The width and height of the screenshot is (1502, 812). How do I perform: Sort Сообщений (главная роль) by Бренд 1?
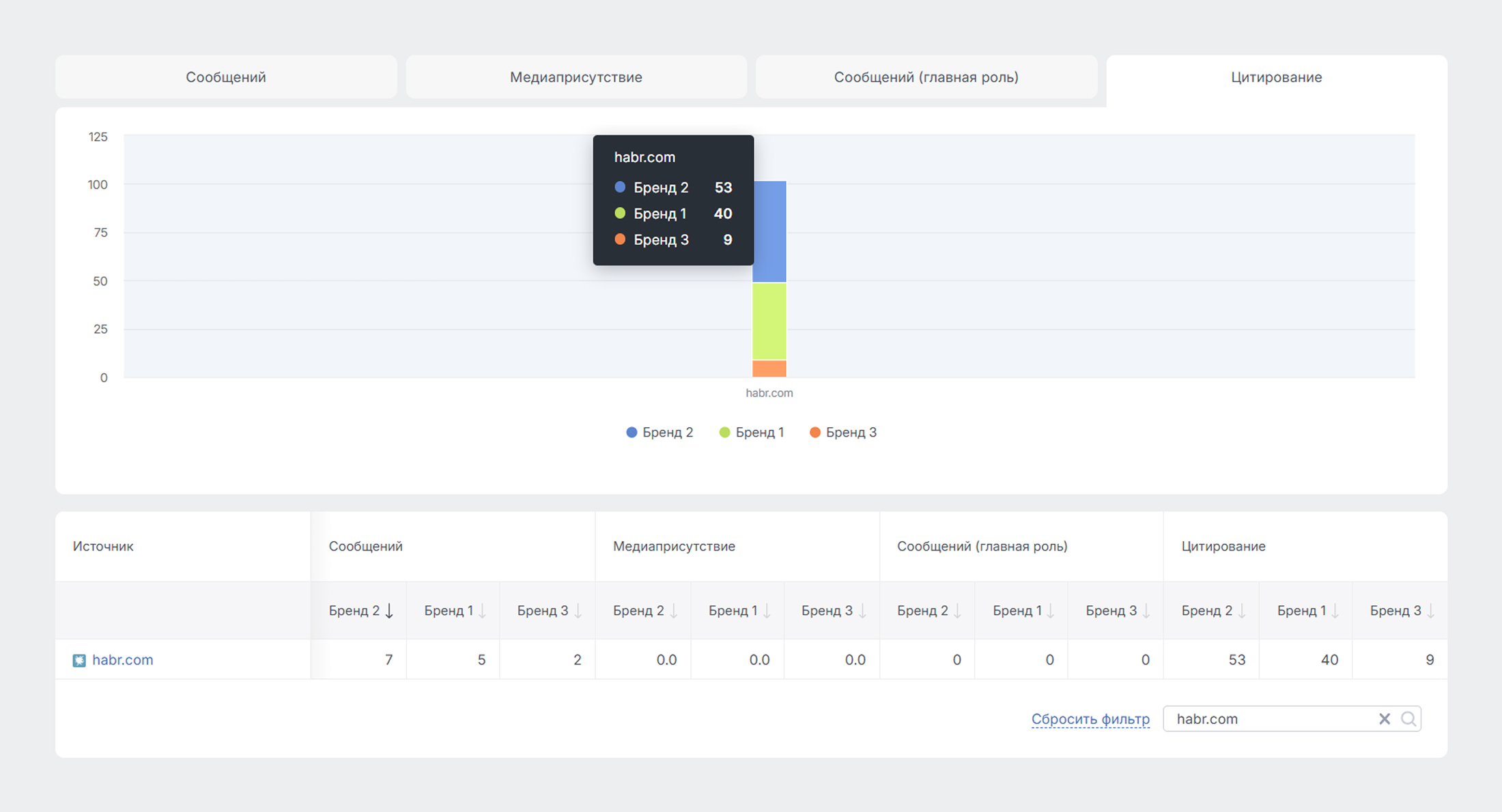(x=1017, y=611)
